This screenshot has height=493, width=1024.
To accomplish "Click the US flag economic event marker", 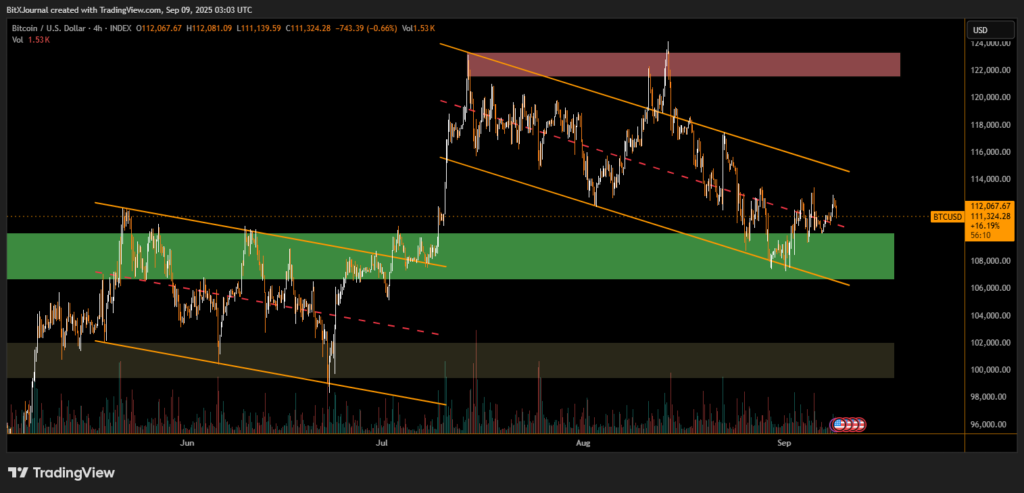I will point(849,425).
